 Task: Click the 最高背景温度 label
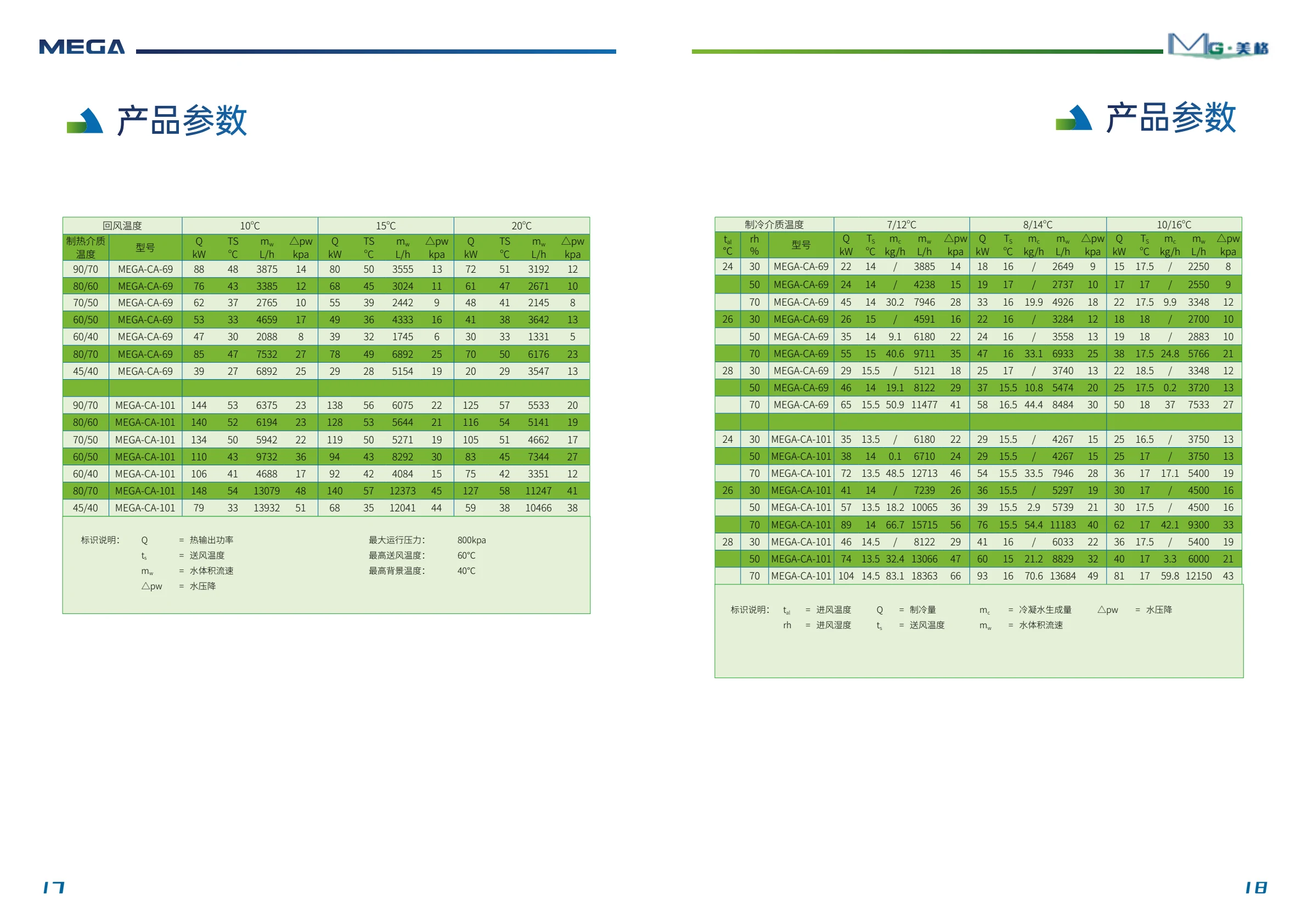pyautogui.click(x=397, y=571)
